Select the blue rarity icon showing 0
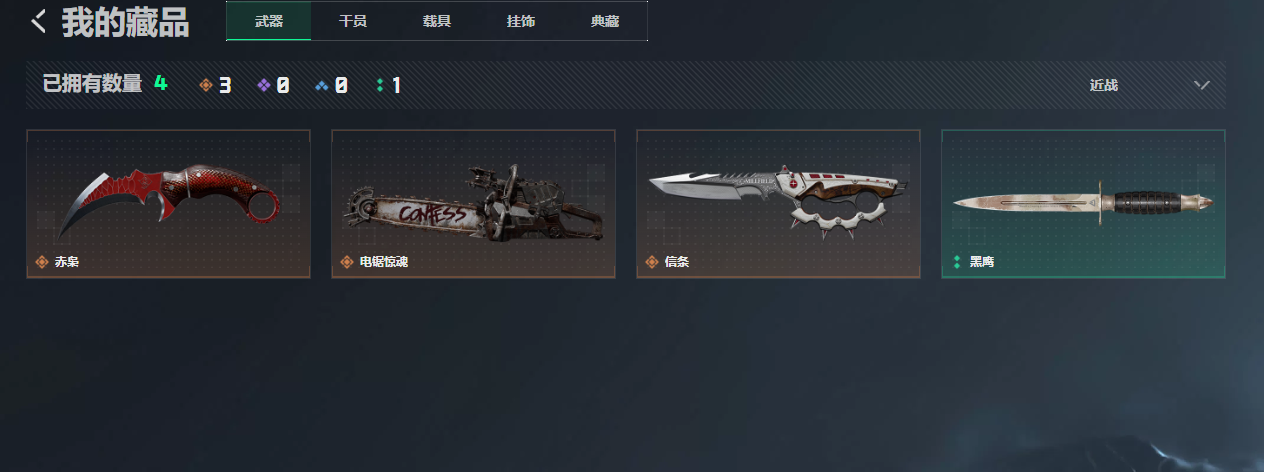1264x472 pixels. pyautogui.click(x=321, y=85)
